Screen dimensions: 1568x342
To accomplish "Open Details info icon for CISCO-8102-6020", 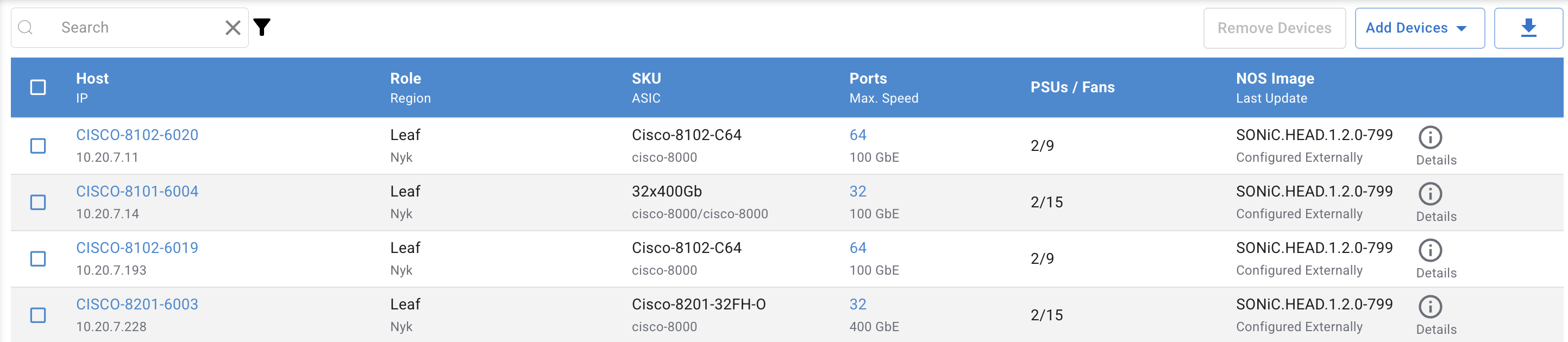I will pos(1430,137).
